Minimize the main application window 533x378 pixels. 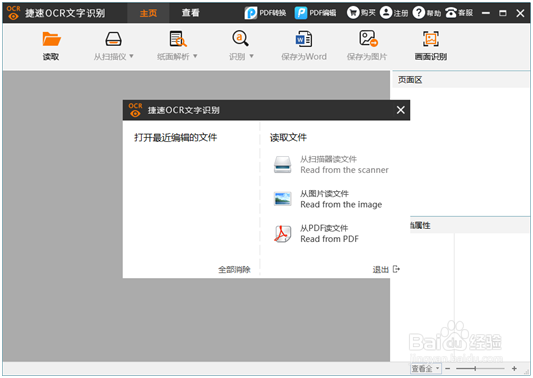[x=486, y=13]
